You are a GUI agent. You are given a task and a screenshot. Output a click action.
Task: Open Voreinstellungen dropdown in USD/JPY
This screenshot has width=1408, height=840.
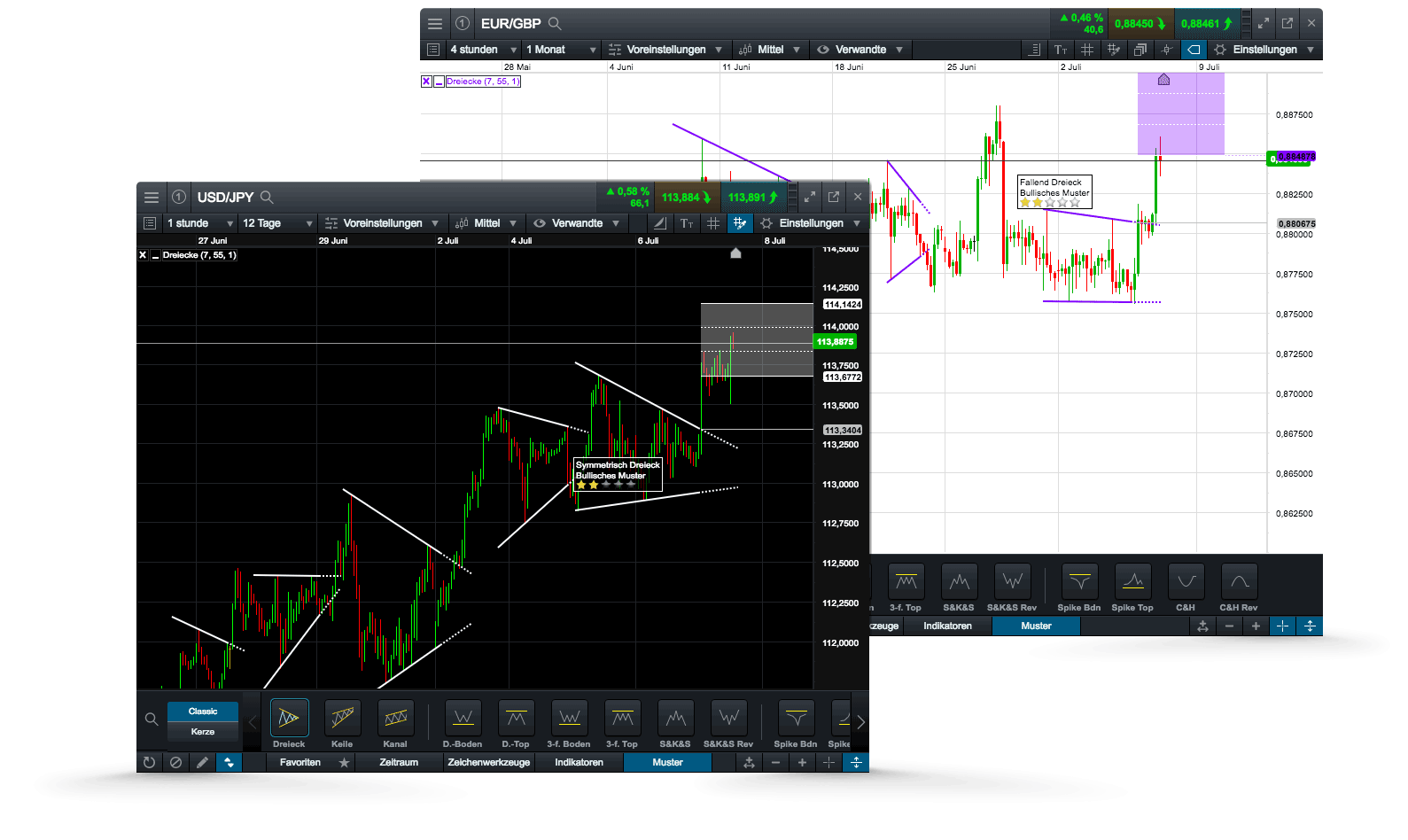[381, 223]
